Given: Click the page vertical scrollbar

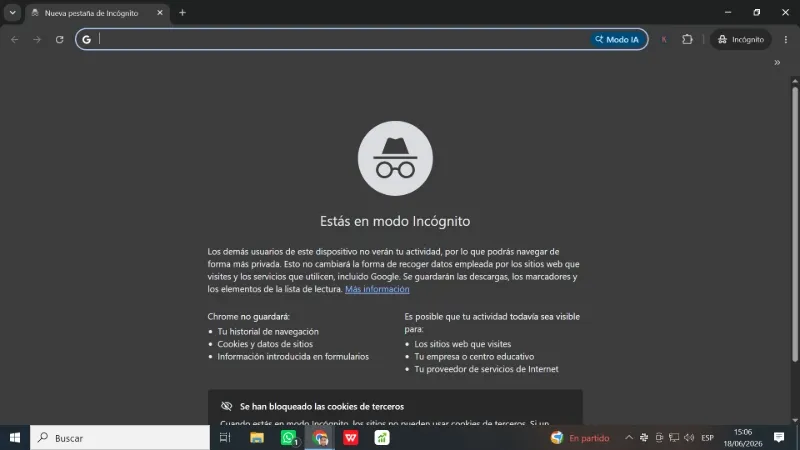Looking at the screenshot, I should pos(795,224).
